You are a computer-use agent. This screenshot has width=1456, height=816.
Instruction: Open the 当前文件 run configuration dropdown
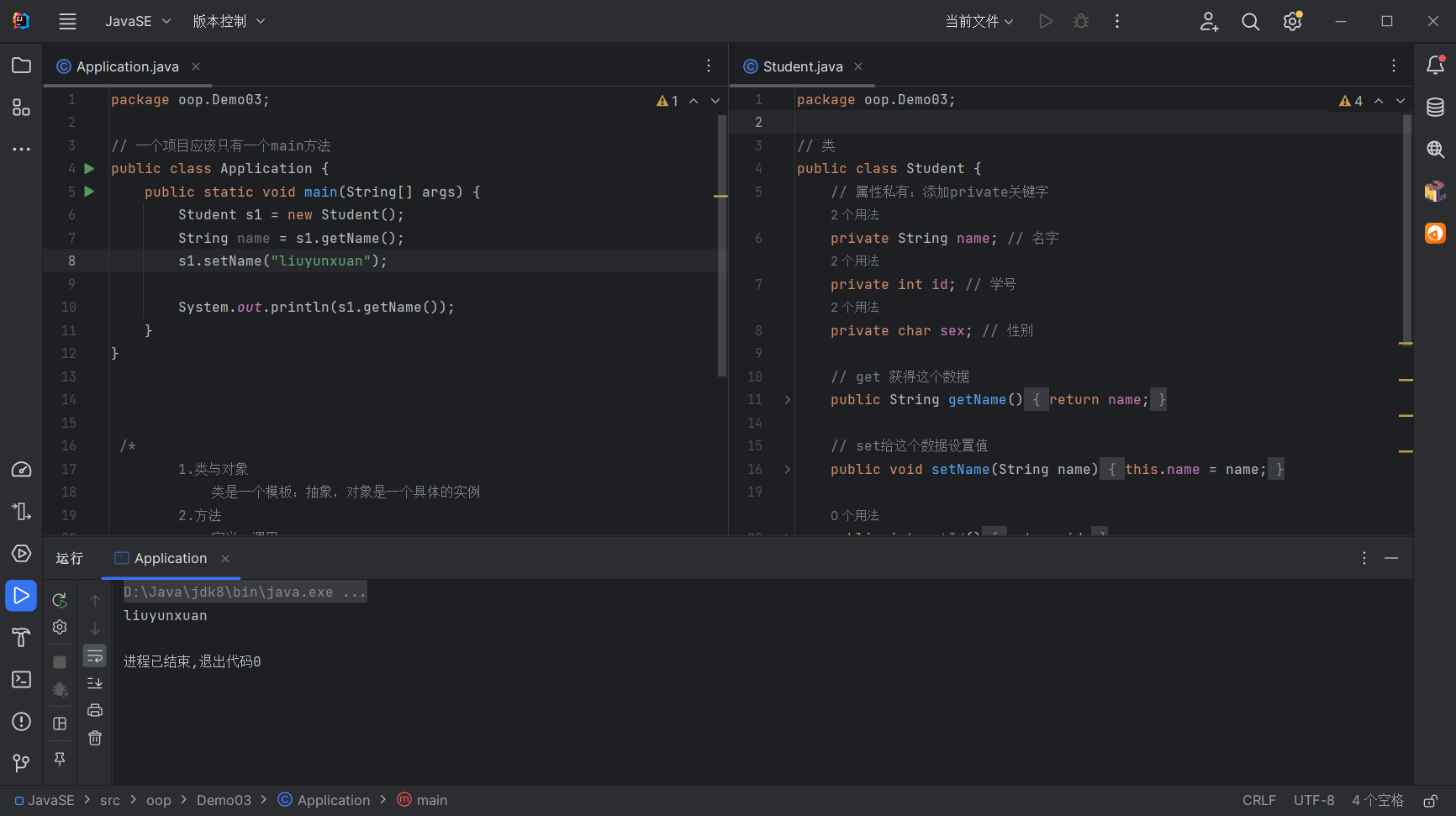[979, 21]
